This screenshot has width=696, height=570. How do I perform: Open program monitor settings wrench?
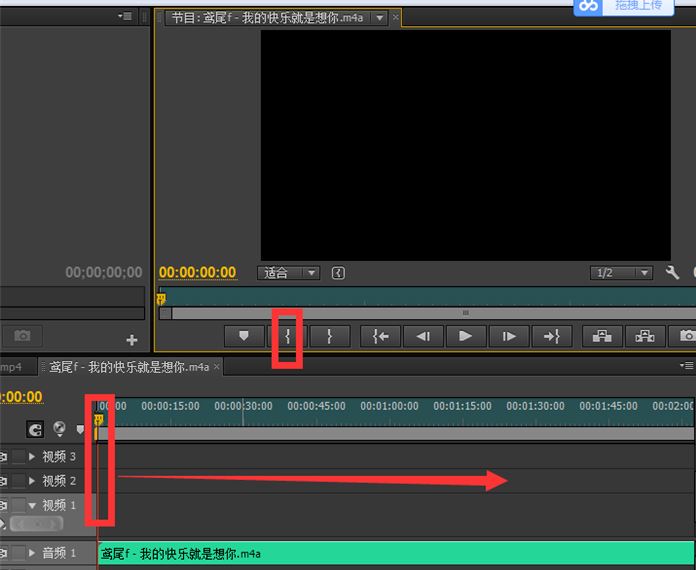tap(672, 272)
